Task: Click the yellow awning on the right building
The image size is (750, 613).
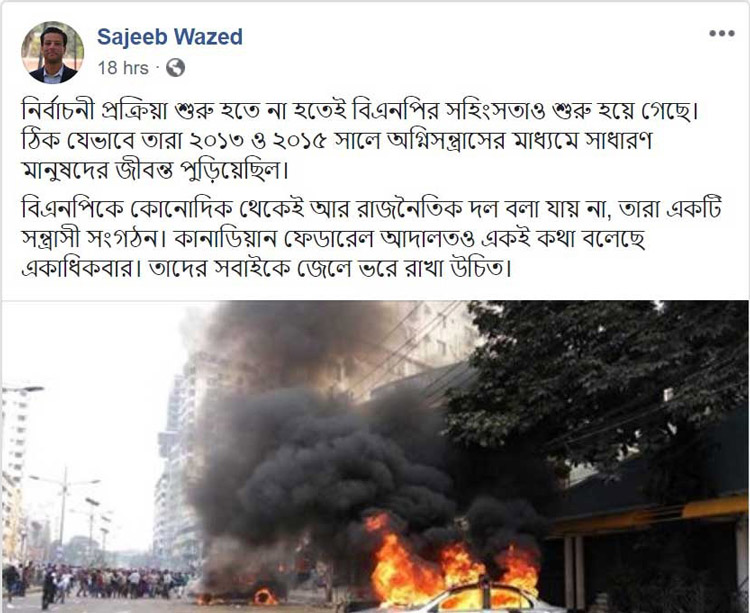Action: [715, 508]
